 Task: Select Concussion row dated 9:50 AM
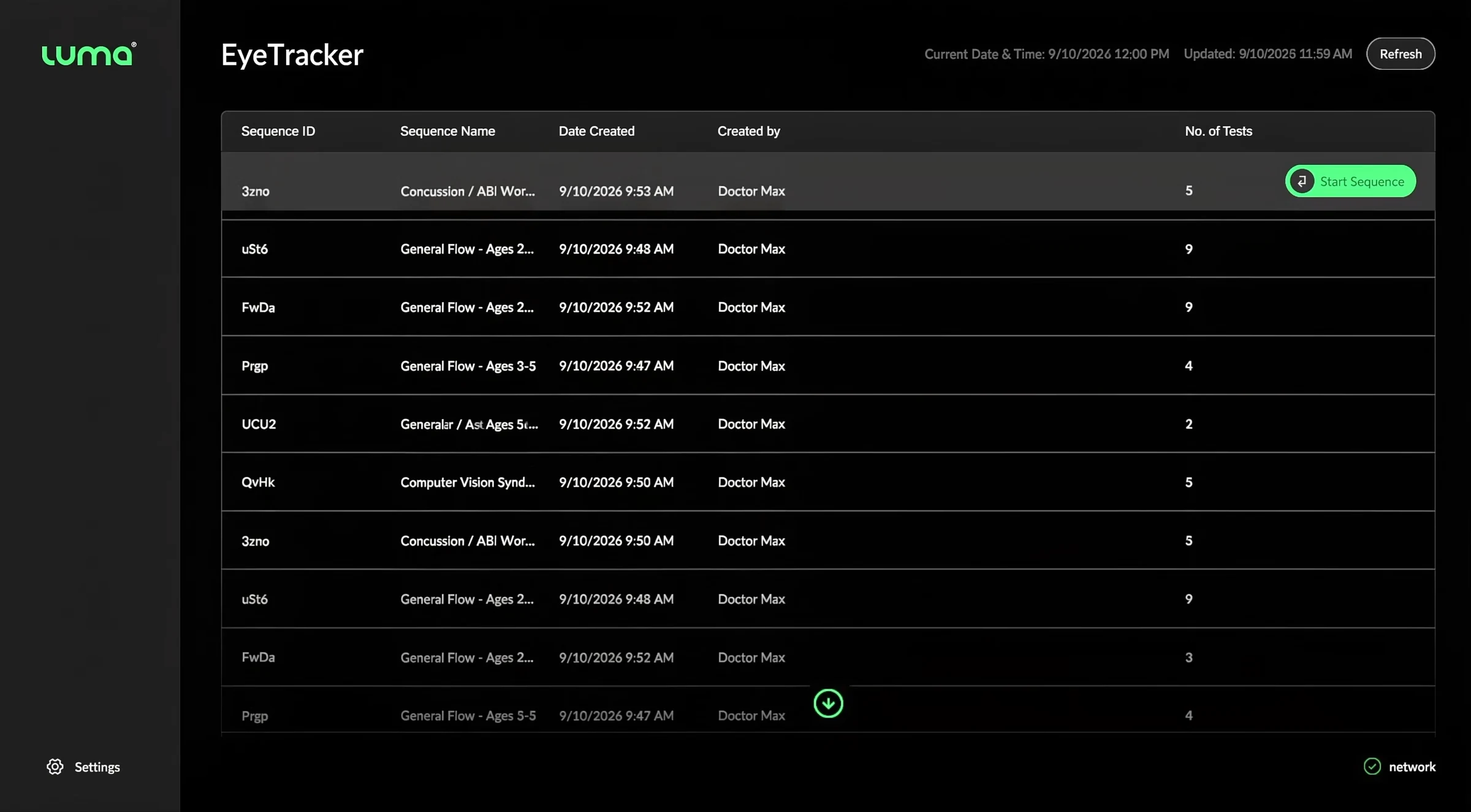pos(828,541)
